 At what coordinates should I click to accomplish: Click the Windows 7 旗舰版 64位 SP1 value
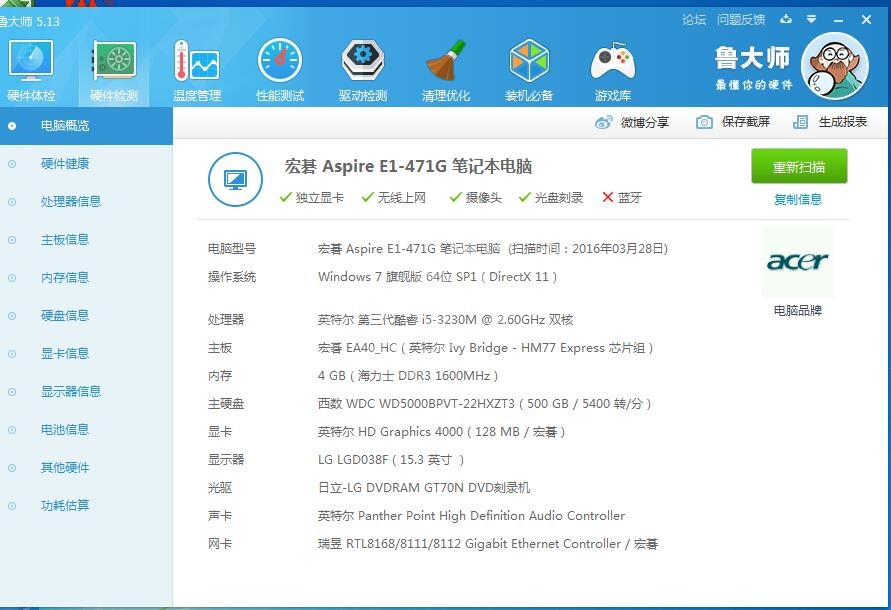(x=438, y=277)
